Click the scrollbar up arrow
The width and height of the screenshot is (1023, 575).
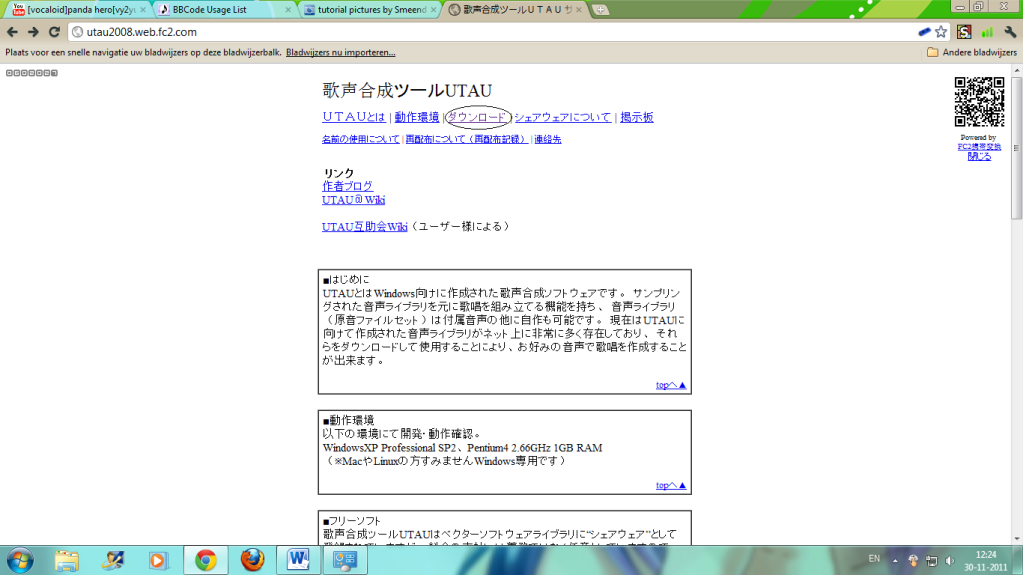click(x=1016, y=70)
